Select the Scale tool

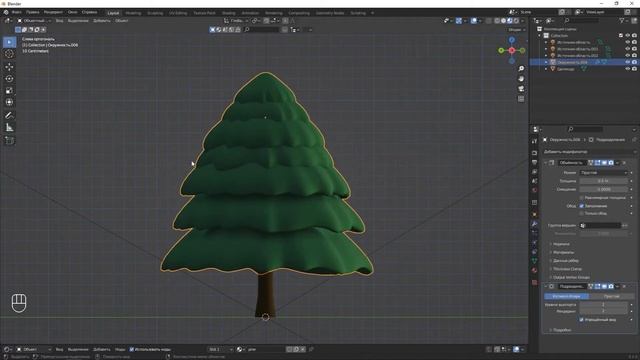[9, 91]
